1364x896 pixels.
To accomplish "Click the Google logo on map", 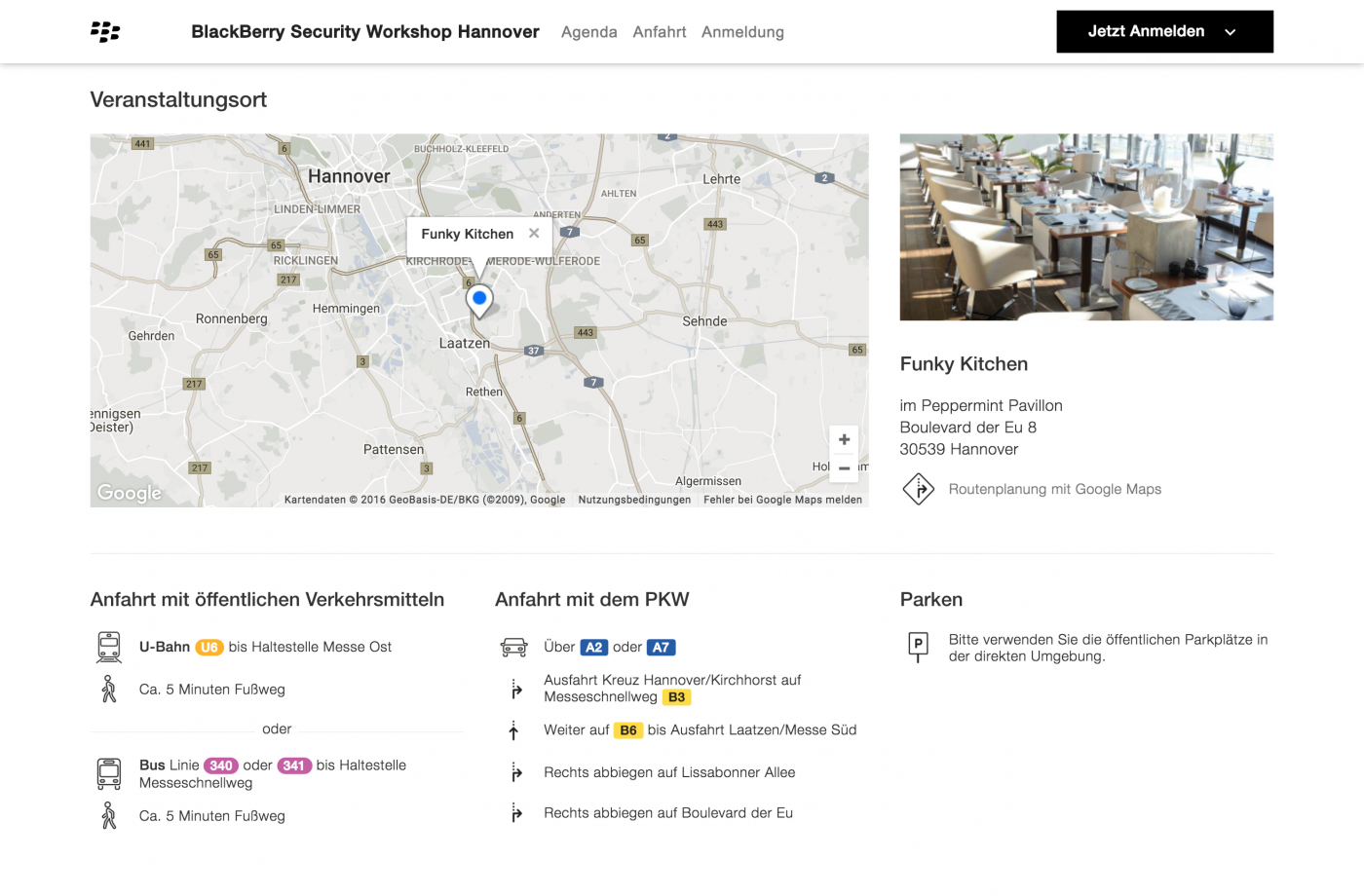I will tap(130, 493).
